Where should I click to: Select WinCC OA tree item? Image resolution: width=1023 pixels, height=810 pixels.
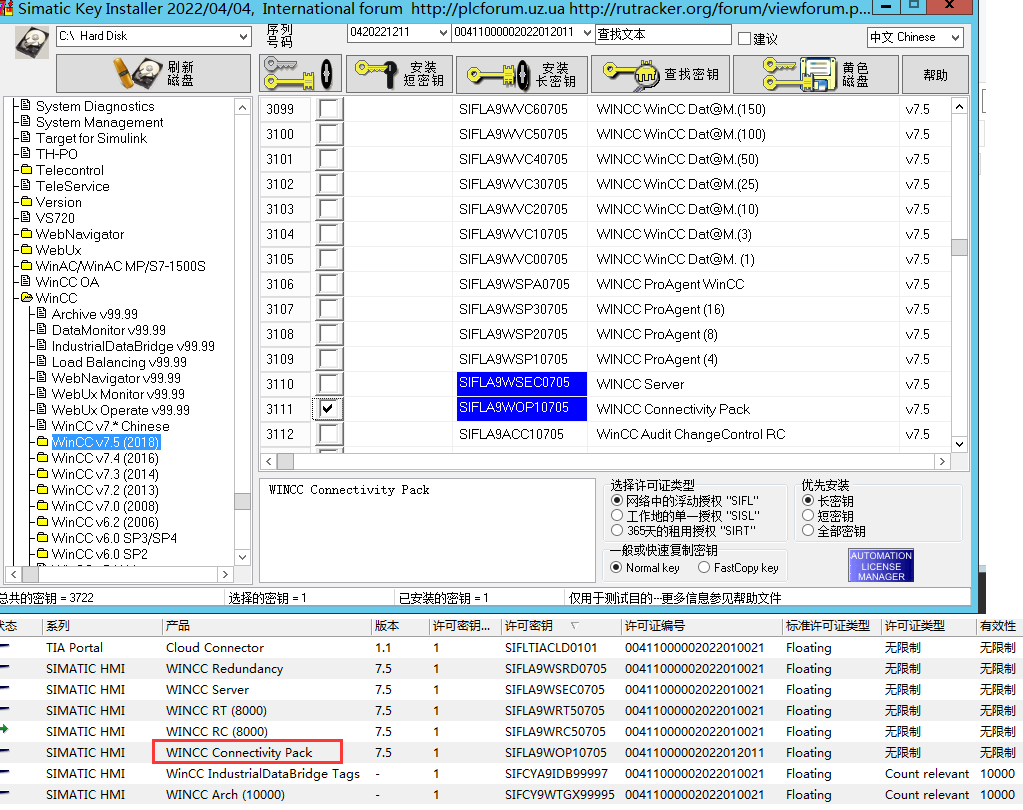coord(67,282)
